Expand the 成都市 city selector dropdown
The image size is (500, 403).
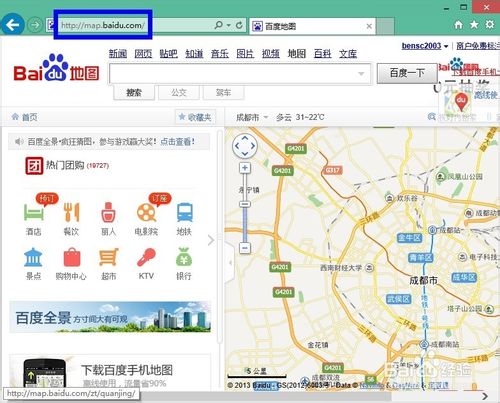click(252, 117)
